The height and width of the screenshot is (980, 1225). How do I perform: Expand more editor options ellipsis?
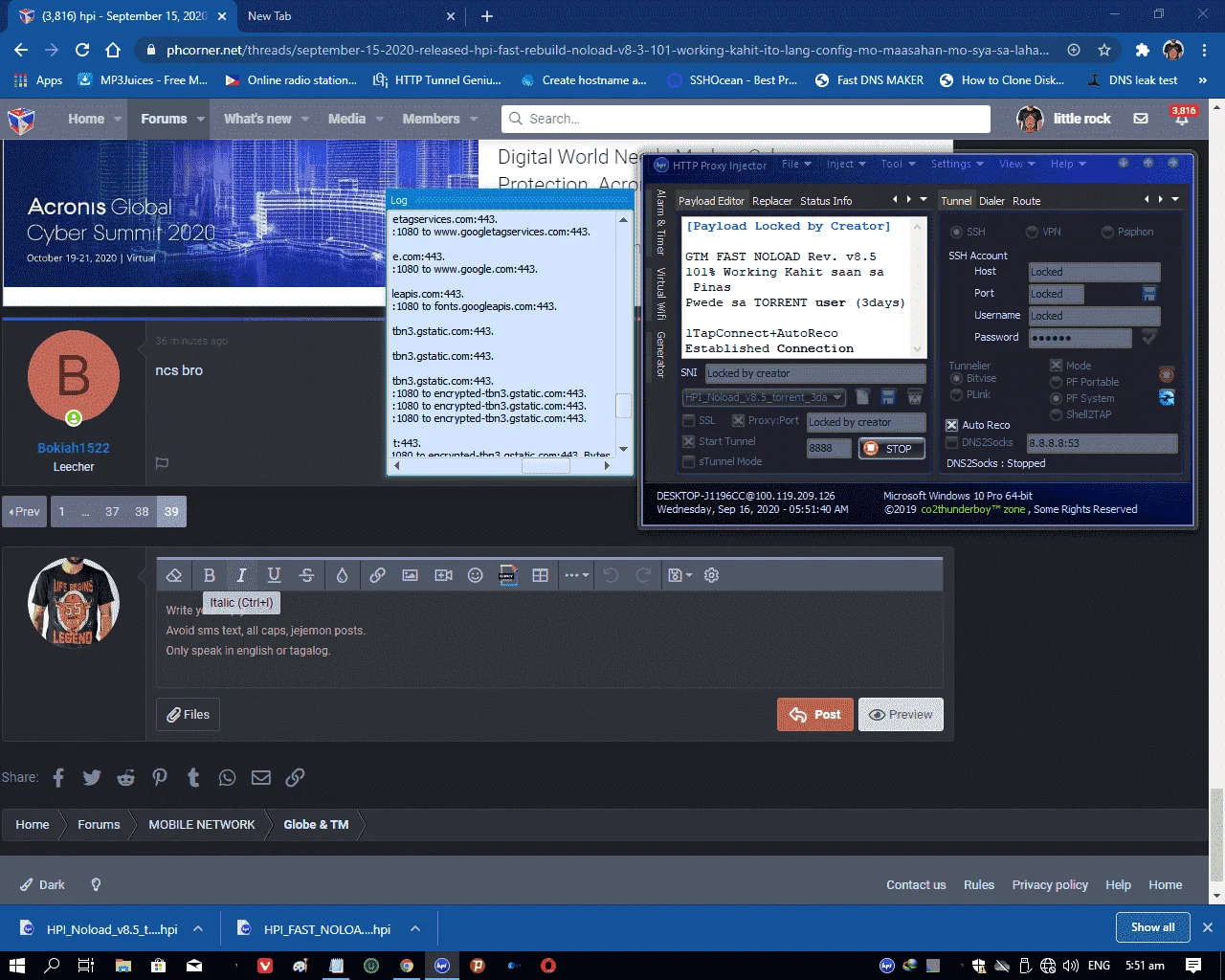(x=576, y=575)
